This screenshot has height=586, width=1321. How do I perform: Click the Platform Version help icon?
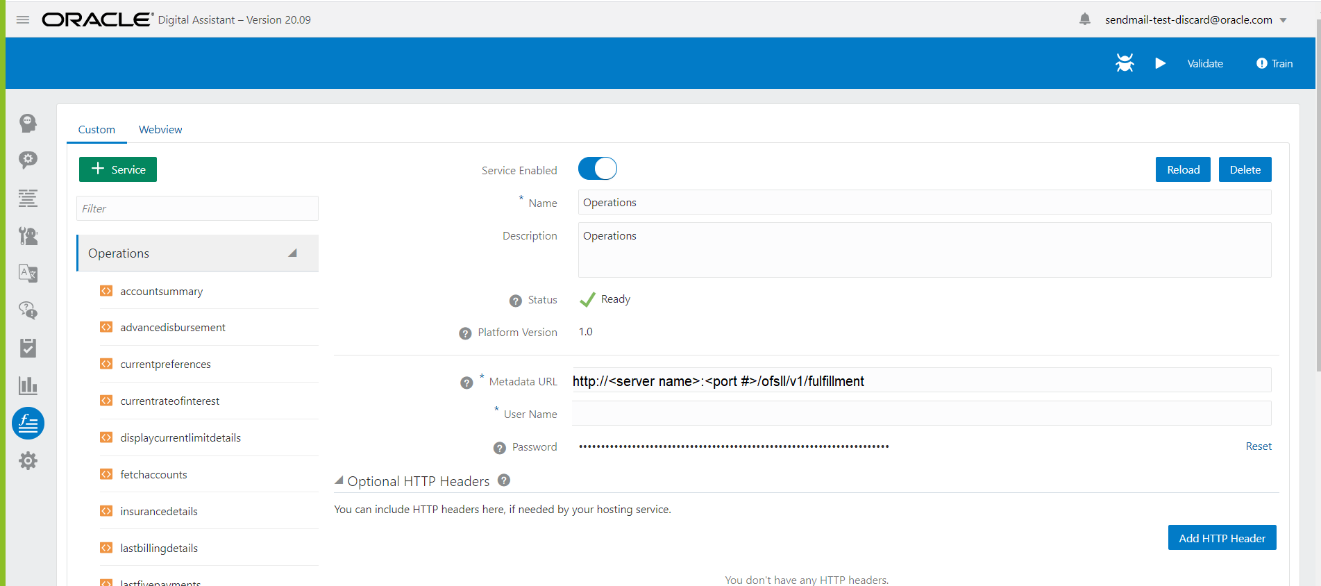click(x=465, y=333)
